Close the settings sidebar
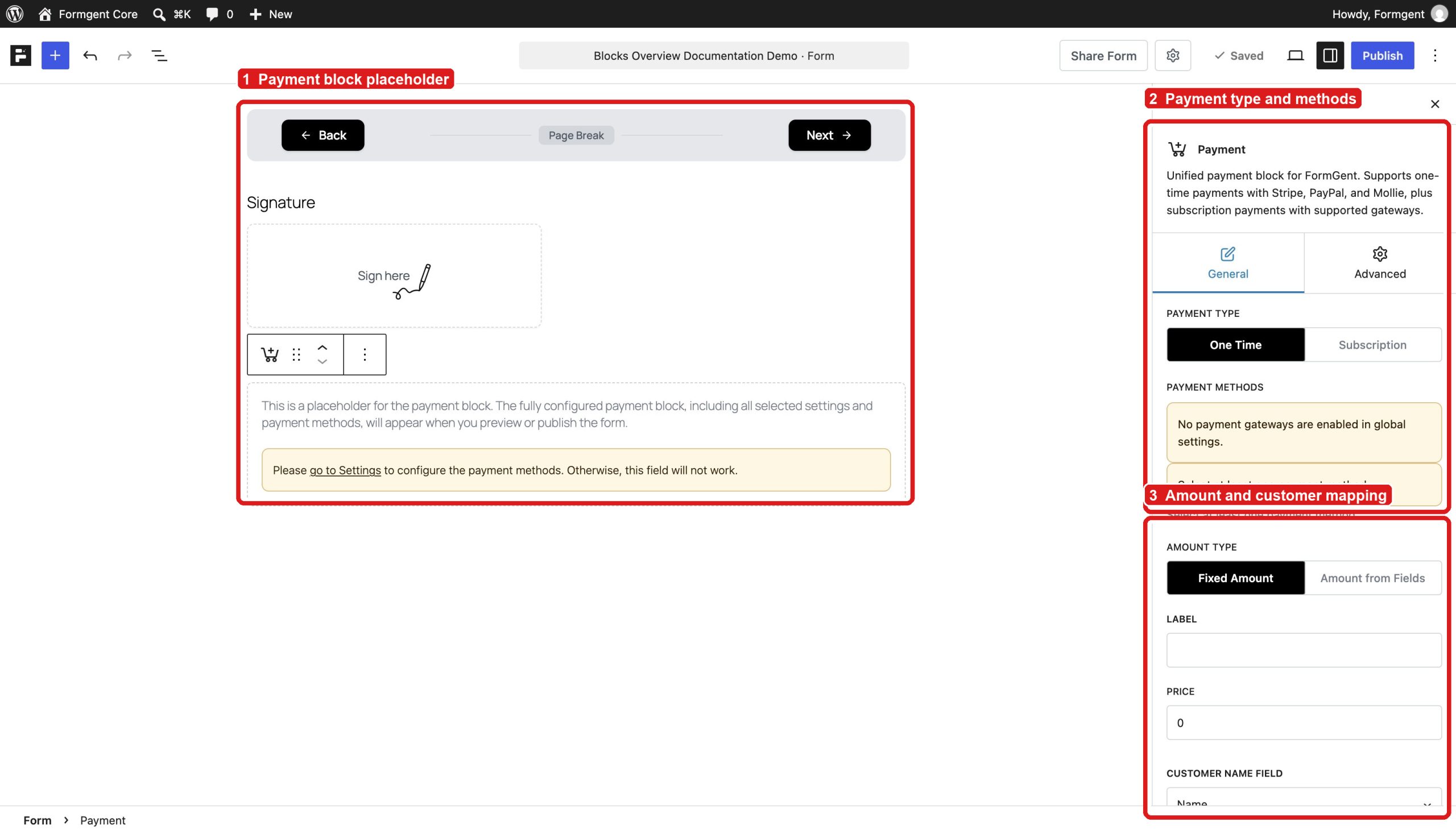 coord(1435,104)
